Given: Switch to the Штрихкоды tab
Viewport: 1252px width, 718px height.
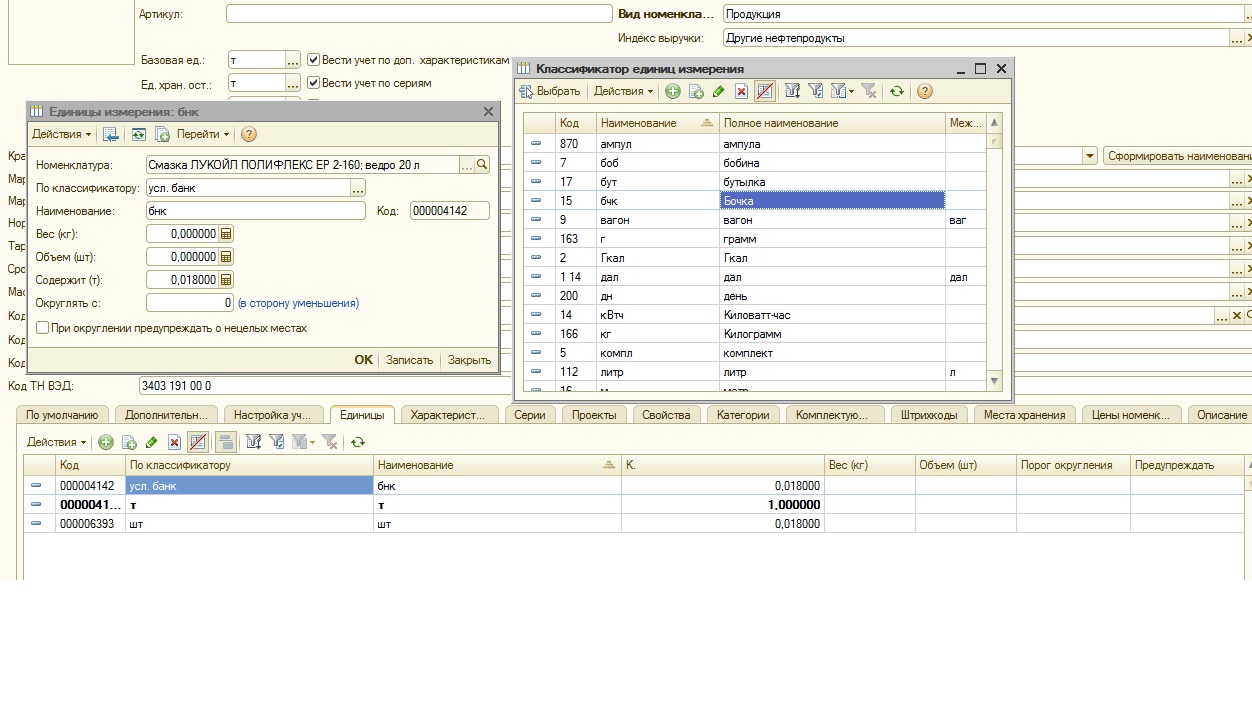Looking at the screenshot, I should [x=929, y=415].
